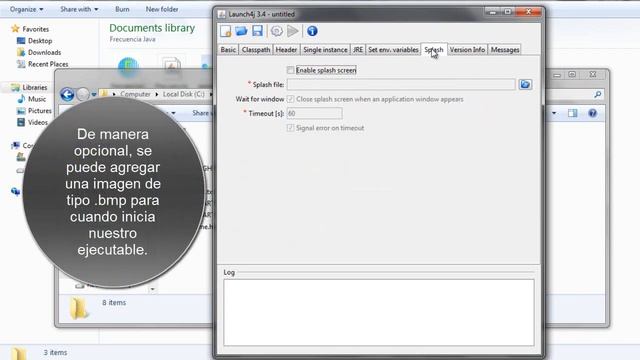Maximize the Launch4j window
The width and height of the screenshot is (640, 360).
coord(508,12)
